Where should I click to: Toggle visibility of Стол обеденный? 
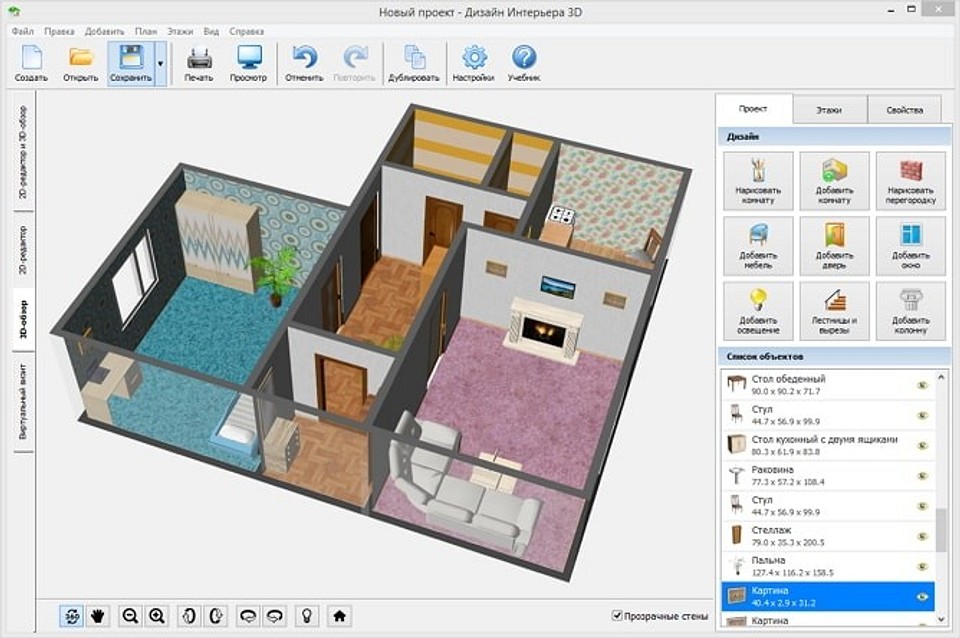click(x=922, y=384)
